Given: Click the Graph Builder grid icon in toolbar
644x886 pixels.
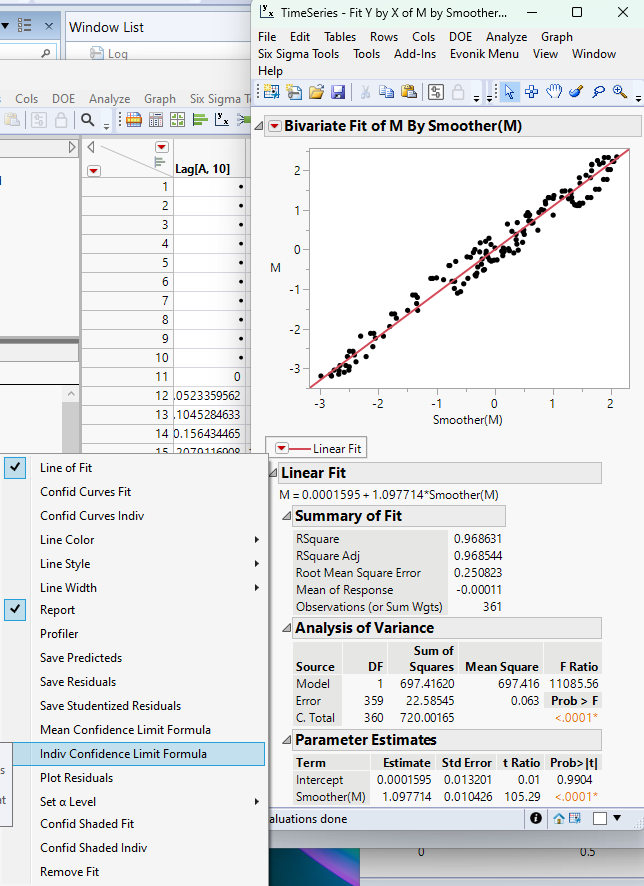Looking at the screenshot, I should click(177, 120).
